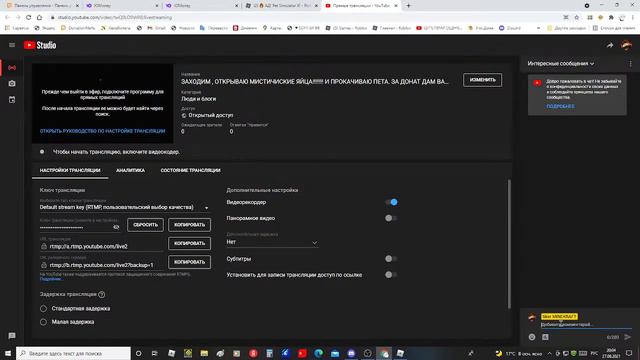Viewport: 640px width, 360px height.
Task: Enable the Панорамное видео switch
Action: (391, 218)
